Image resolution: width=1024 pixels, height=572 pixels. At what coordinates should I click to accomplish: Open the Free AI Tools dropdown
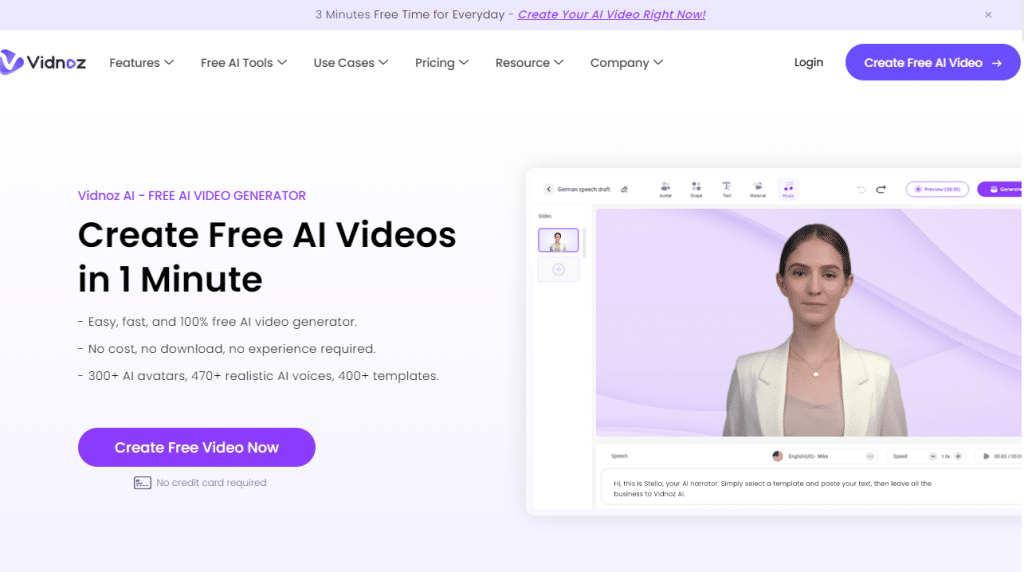click(x=243, y=63)
